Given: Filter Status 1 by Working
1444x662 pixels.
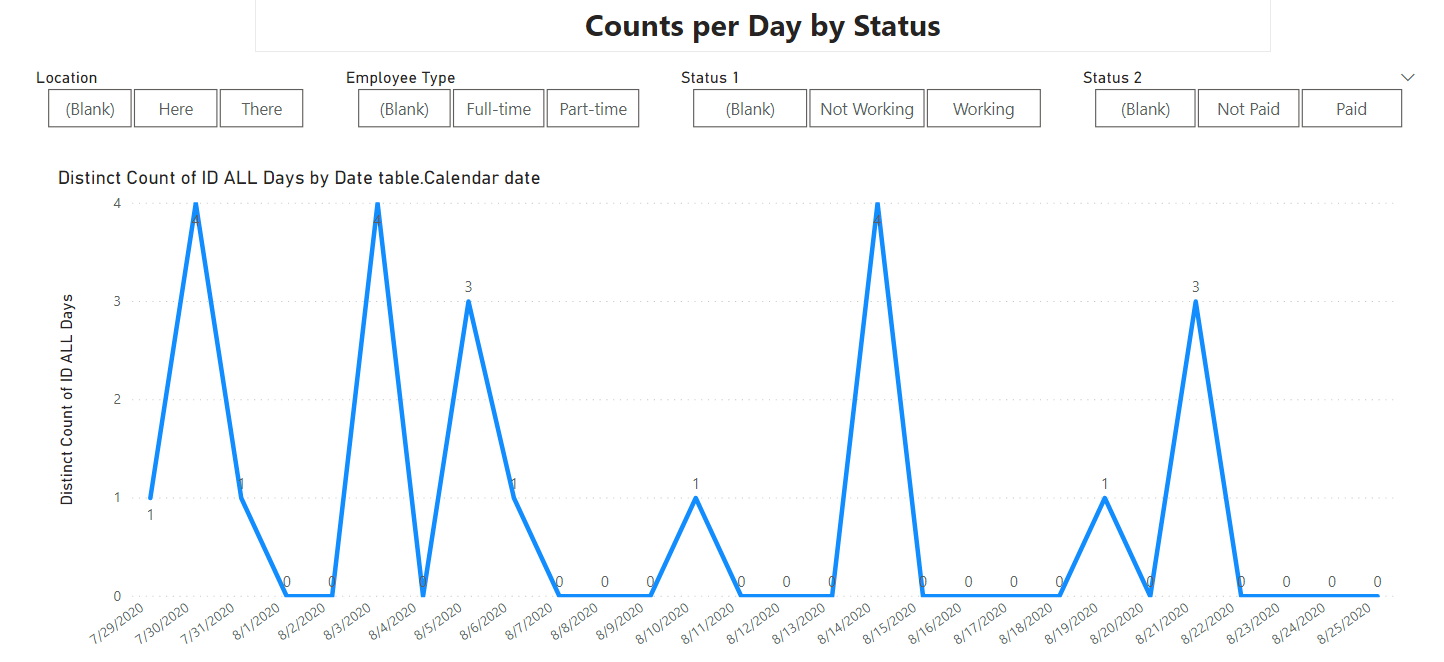Looking at the screenshot, I should tap(983, 109).
